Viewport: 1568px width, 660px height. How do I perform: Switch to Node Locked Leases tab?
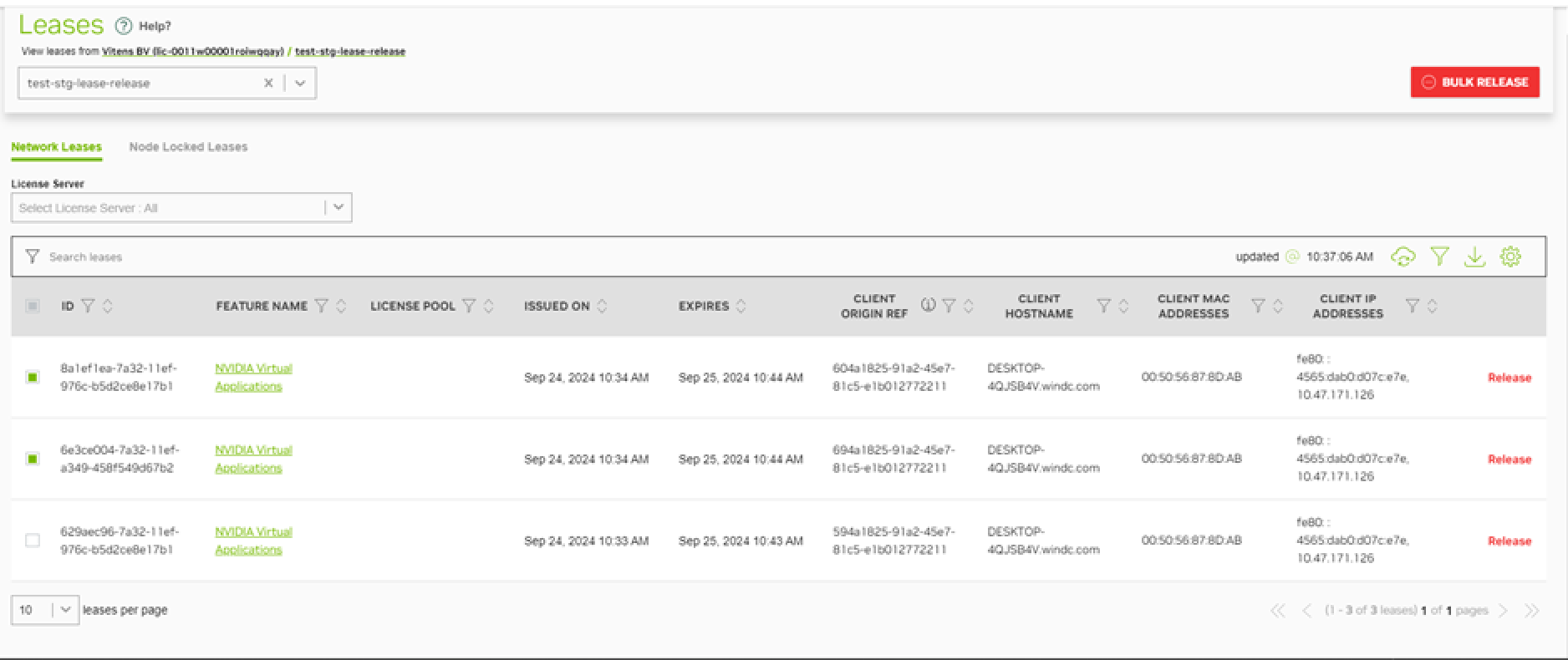click(188, 147)
